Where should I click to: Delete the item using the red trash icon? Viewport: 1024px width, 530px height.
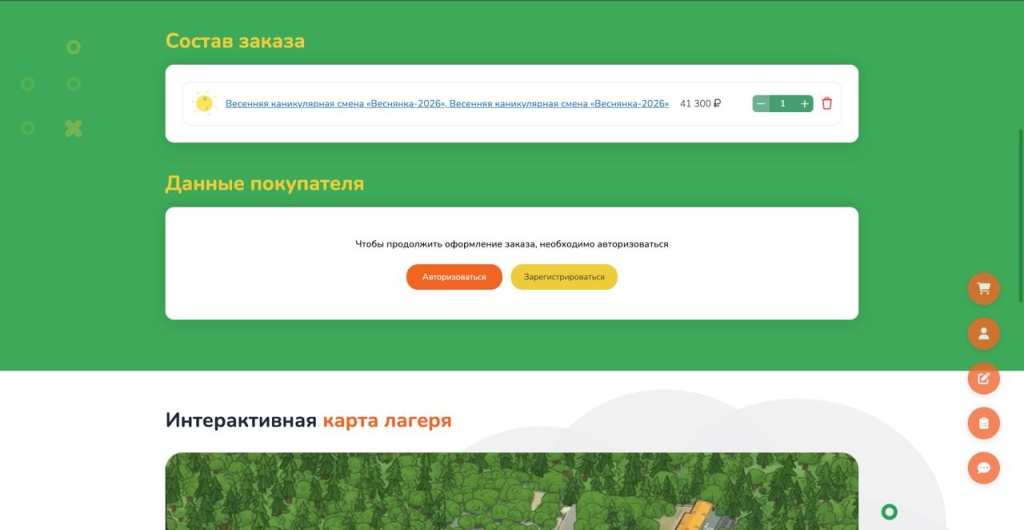827,104
